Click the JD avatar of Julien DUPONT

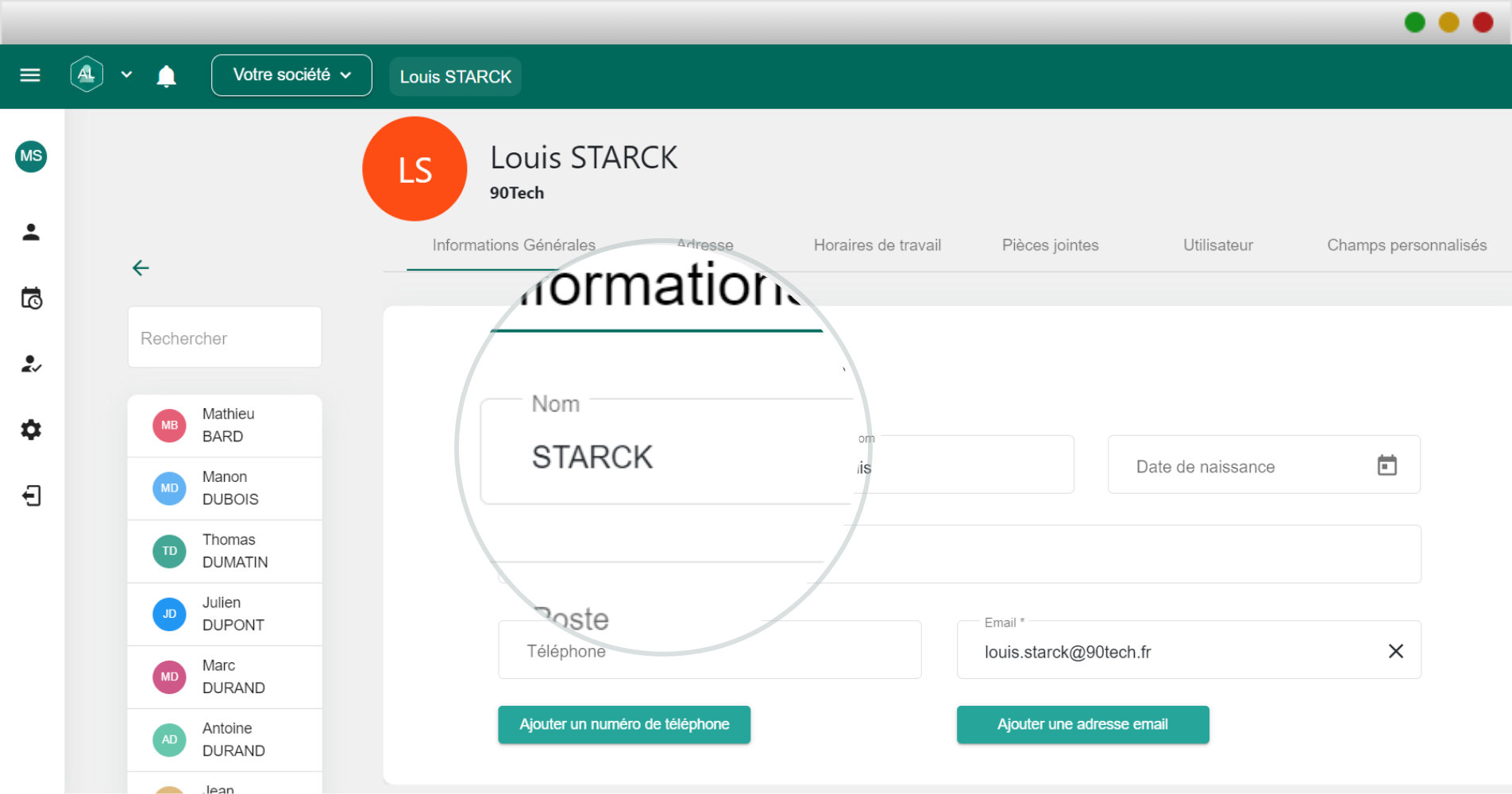click(x=169, y=614)
